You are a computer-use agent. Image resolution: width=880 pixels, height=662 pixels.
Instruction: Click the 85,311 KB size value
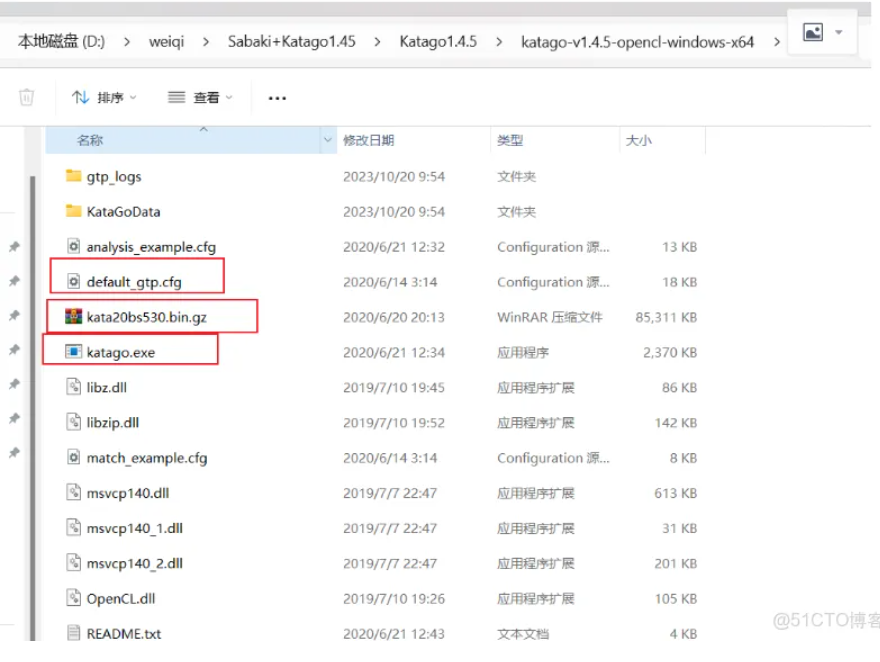tap(666, 318)
